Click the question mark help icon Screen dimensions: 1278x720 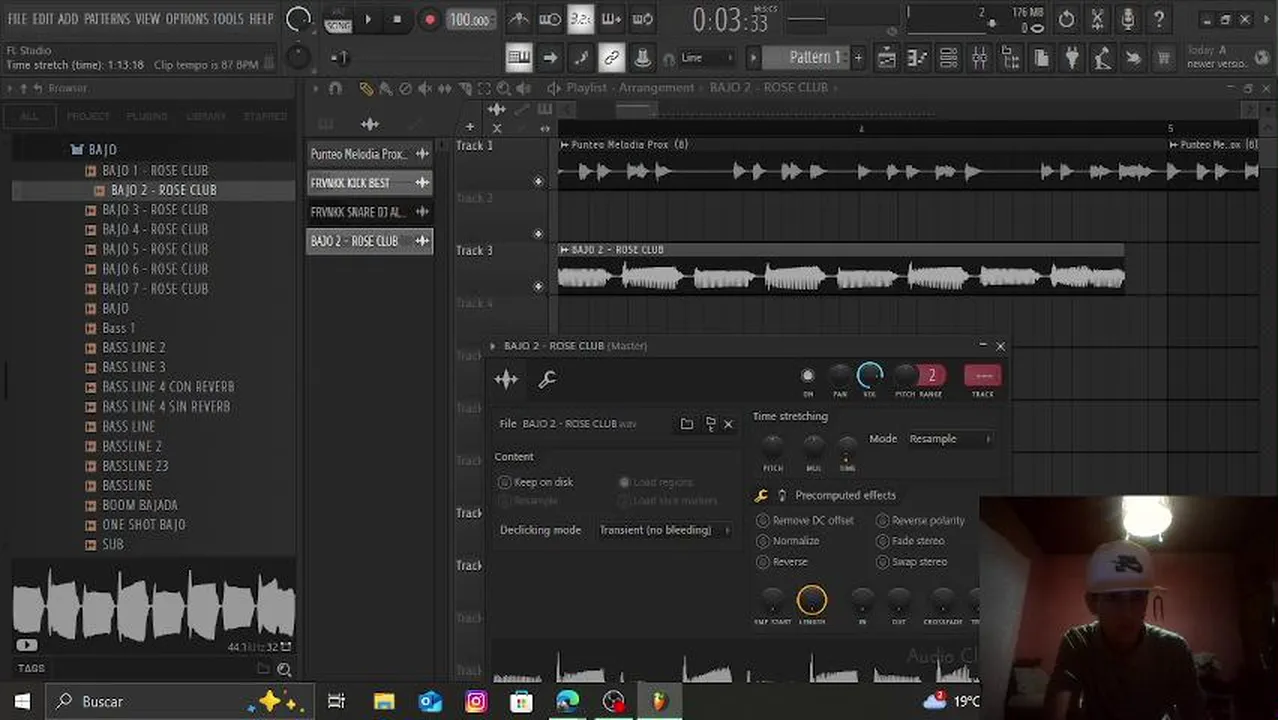pyautogui.click(x=1159, y=19)
